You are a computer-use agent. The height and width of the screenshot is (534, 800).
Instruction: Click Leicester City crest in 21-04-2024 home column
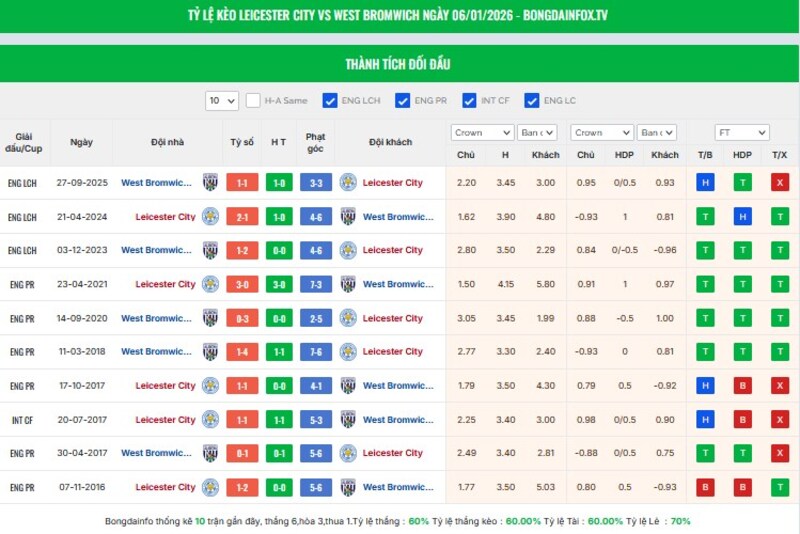point(210,217)
